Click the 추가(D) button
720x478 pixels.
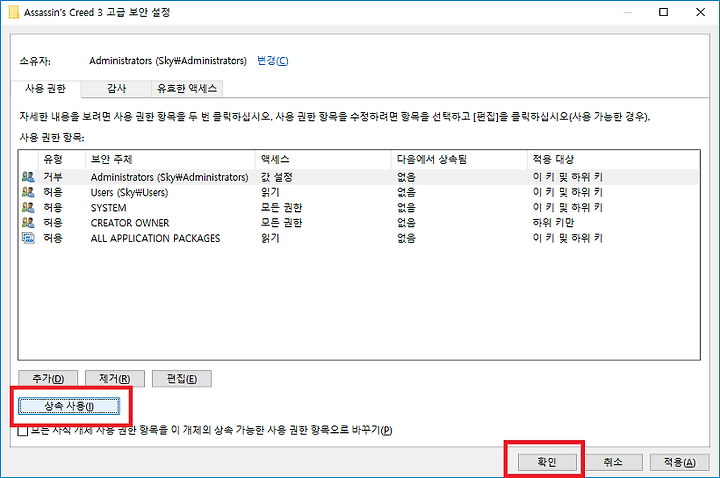coord(48,379)
